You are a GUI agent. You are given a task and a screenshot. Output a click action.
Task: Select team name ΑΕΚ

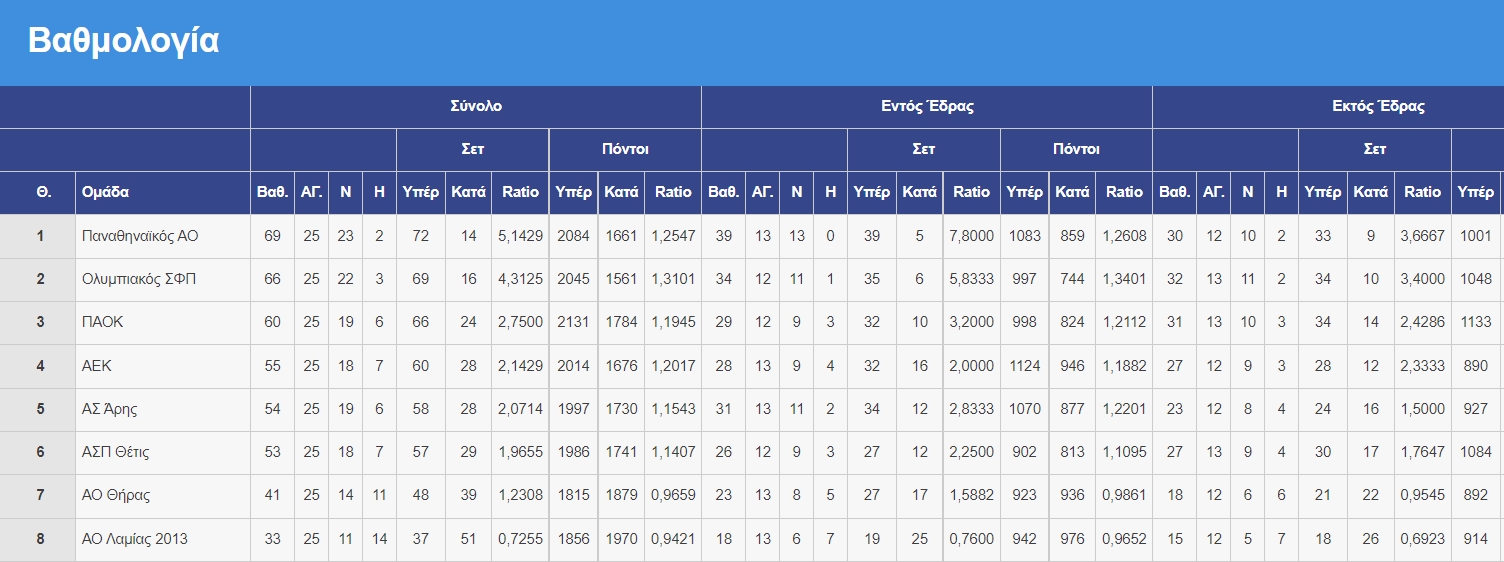pyautogui.click(x=97, y=366)
